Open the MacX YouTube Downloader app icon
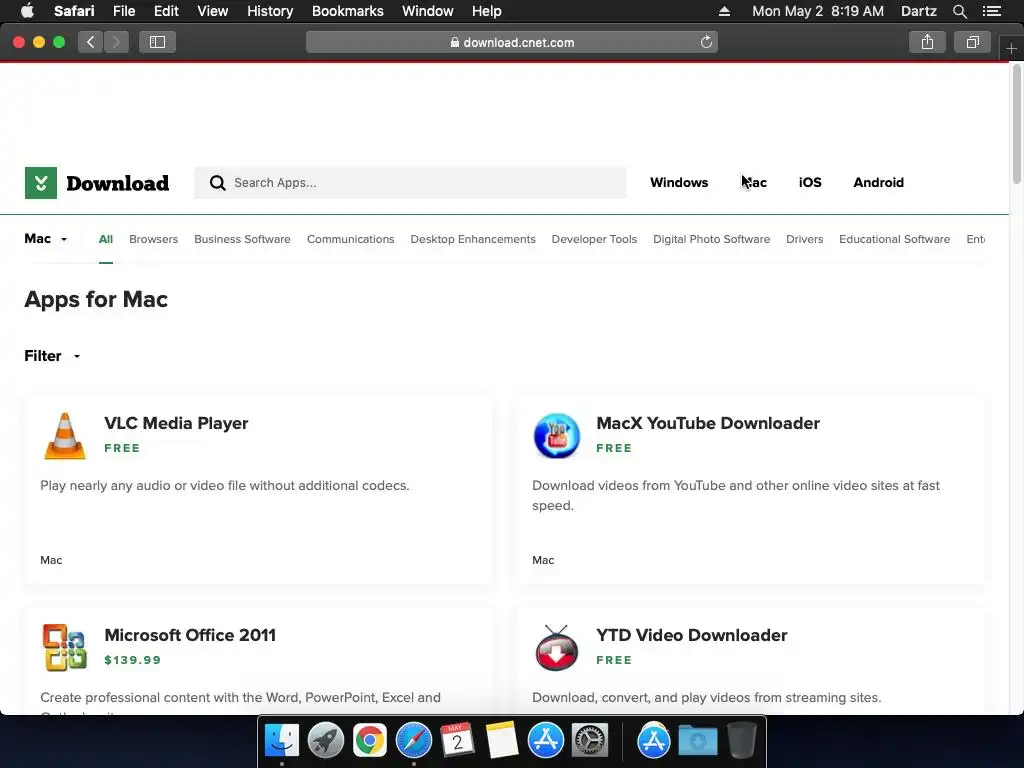This screenshot has height=768, width=1024. 556,436
